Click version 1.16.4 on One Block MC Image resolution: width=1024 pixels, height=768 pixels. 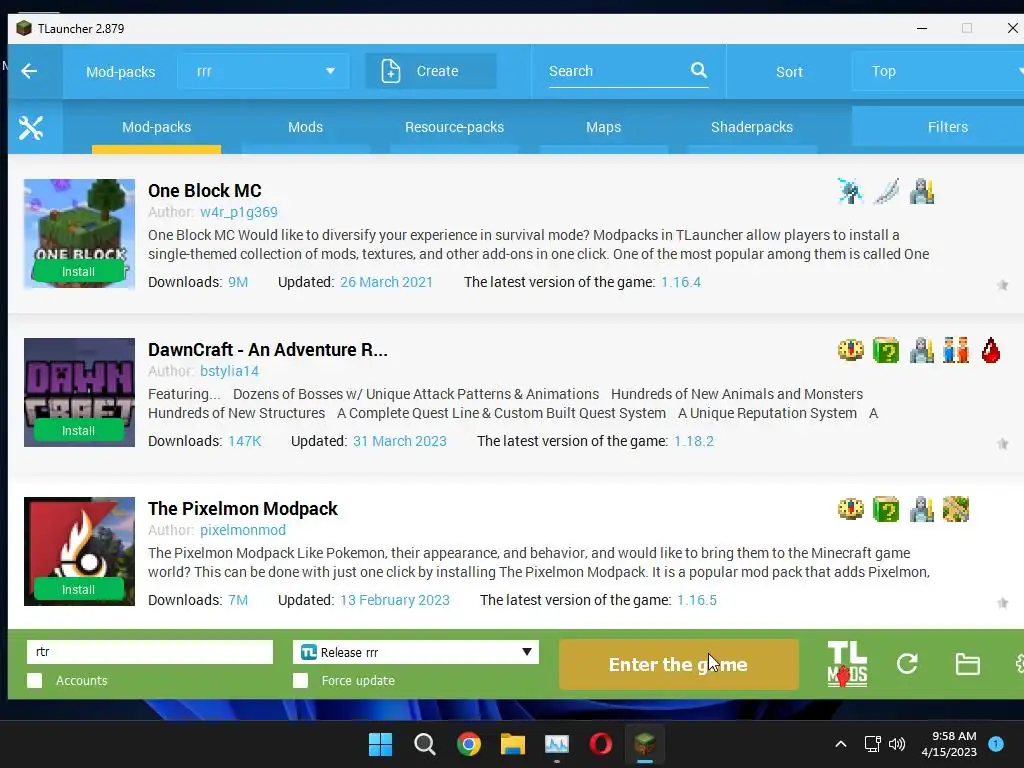(680, 282)
